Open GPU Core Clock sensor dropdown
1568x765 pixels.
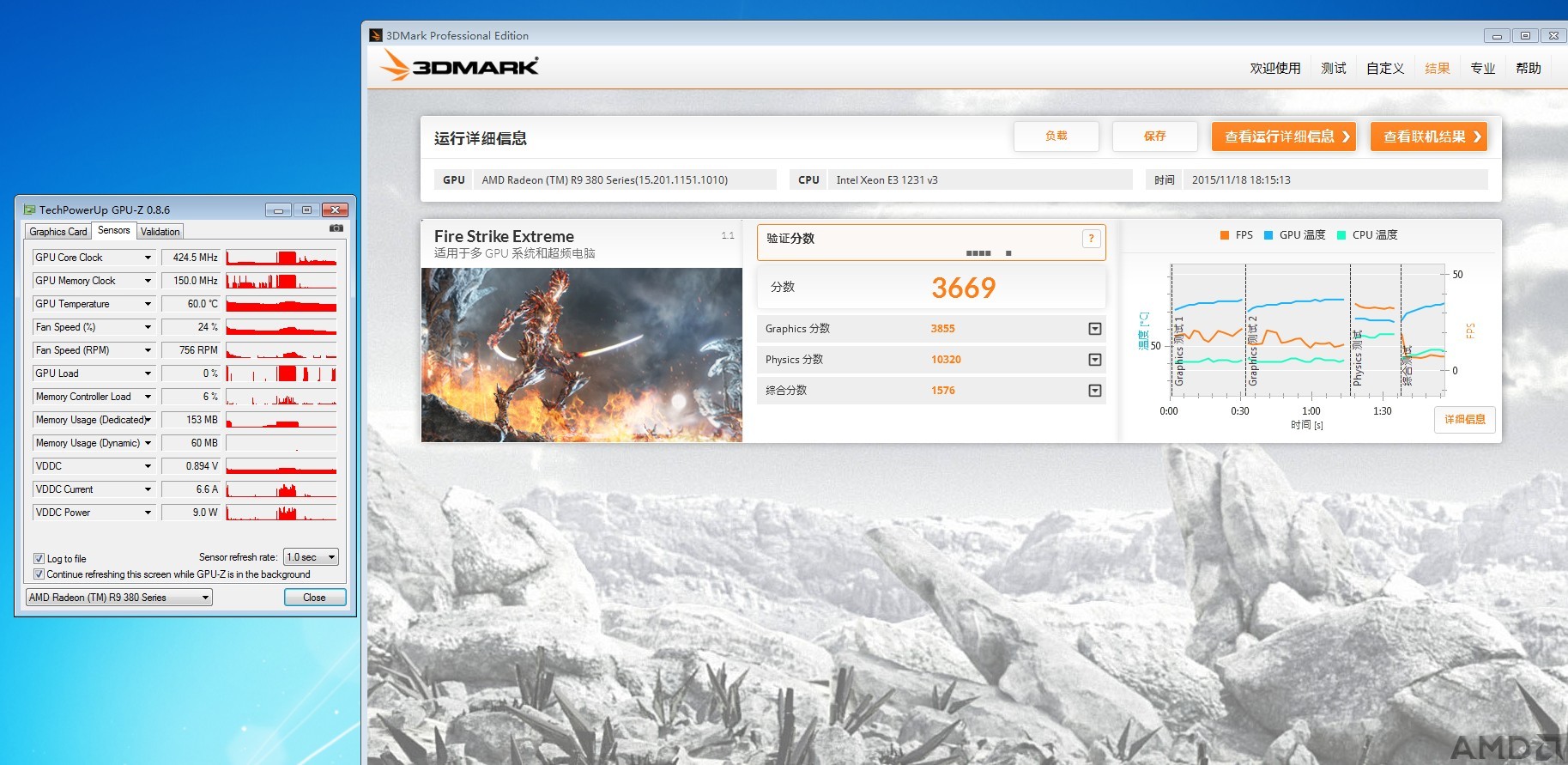pyautogui.click(x=148, y=258)
